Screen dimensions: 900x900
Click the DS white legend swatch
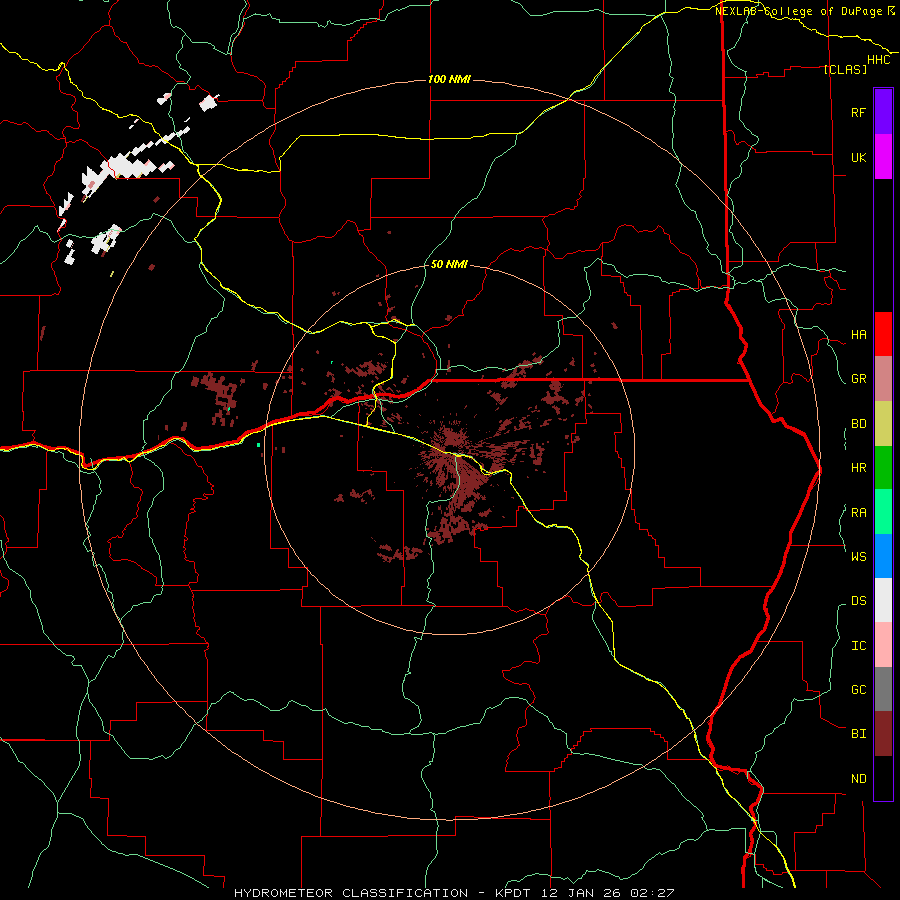[883, 600]
